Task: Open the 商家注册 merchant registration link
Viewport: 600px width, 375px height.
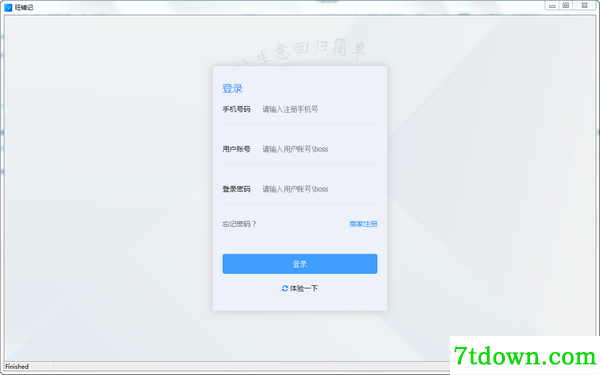Action: pos(363,224)
